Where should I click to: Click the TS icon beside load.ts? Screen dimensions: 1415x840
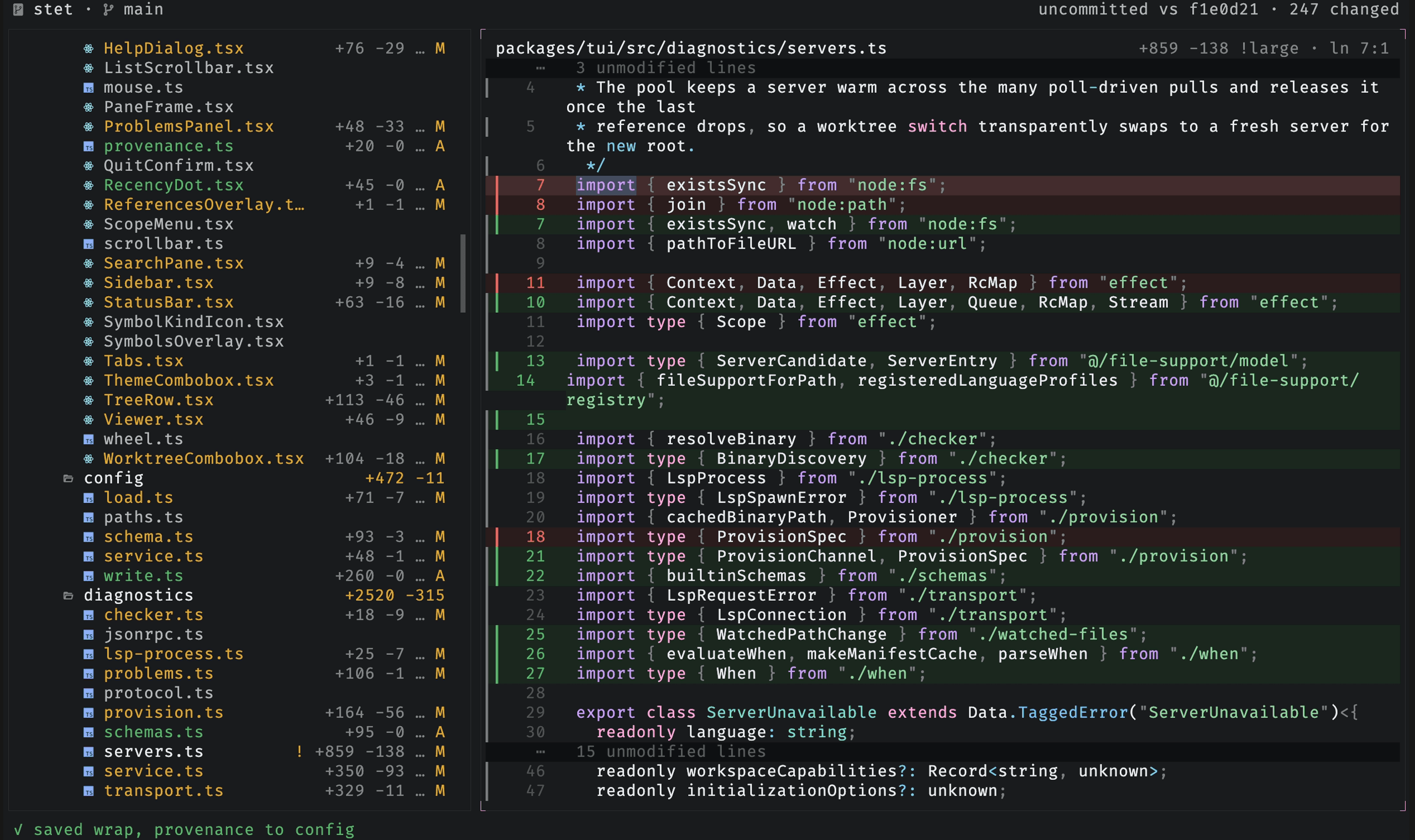pyautogui.click(x=89, y=498)
